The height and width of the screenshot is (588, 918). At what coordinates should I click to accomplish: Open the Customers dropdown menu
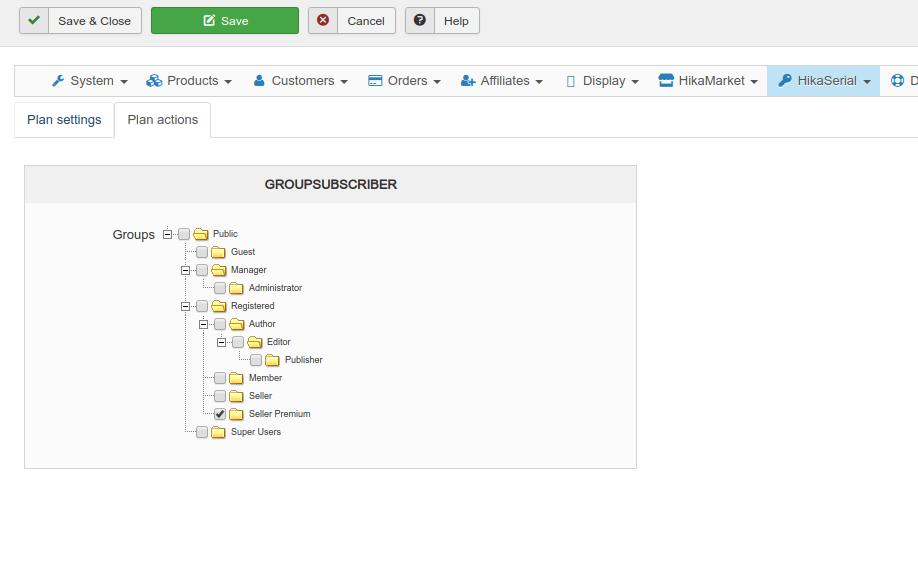coord(300,81)
